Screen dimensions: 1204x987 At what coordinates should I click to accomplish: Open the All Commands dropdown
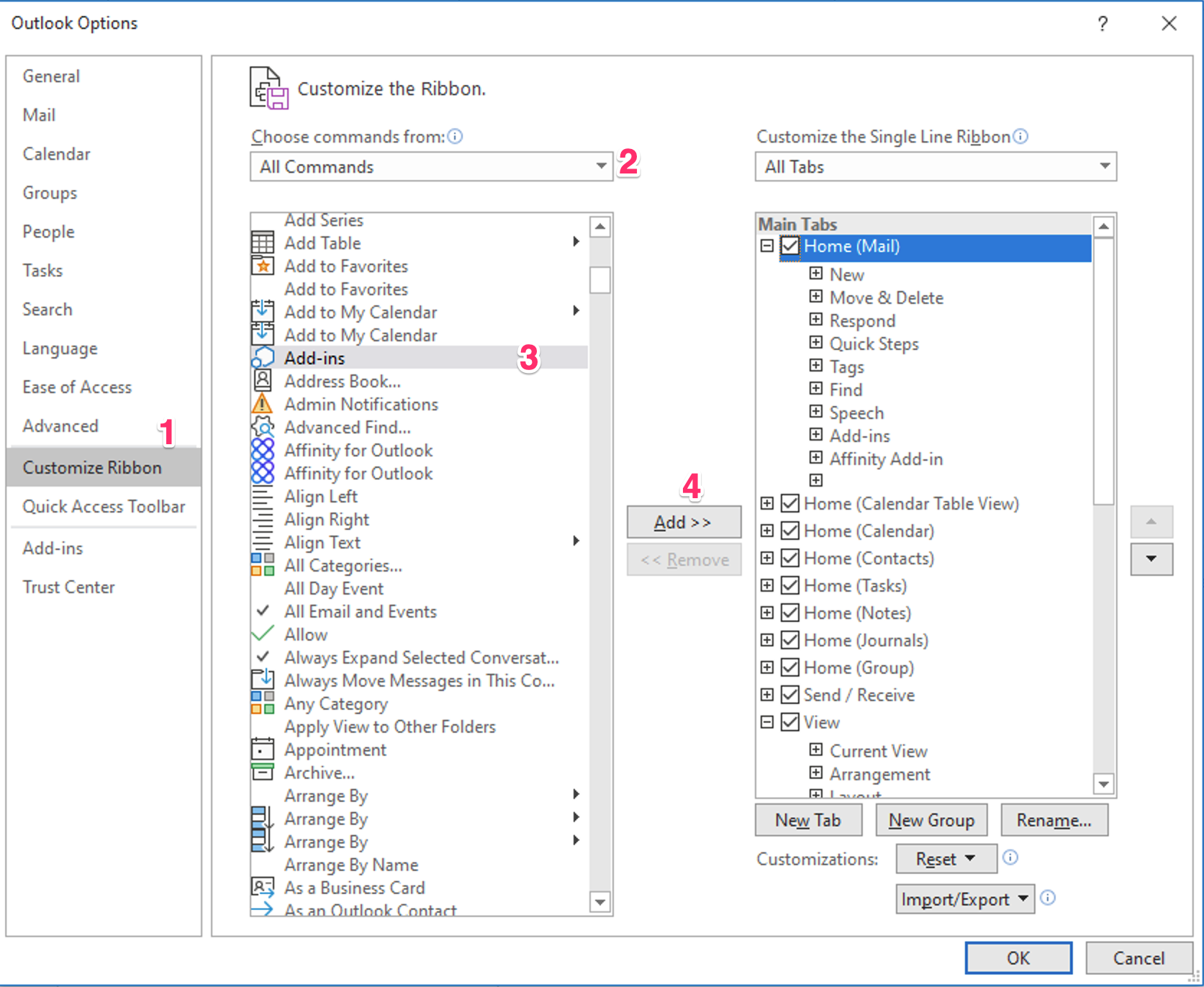pyautogui.click(x=602, y=166)
